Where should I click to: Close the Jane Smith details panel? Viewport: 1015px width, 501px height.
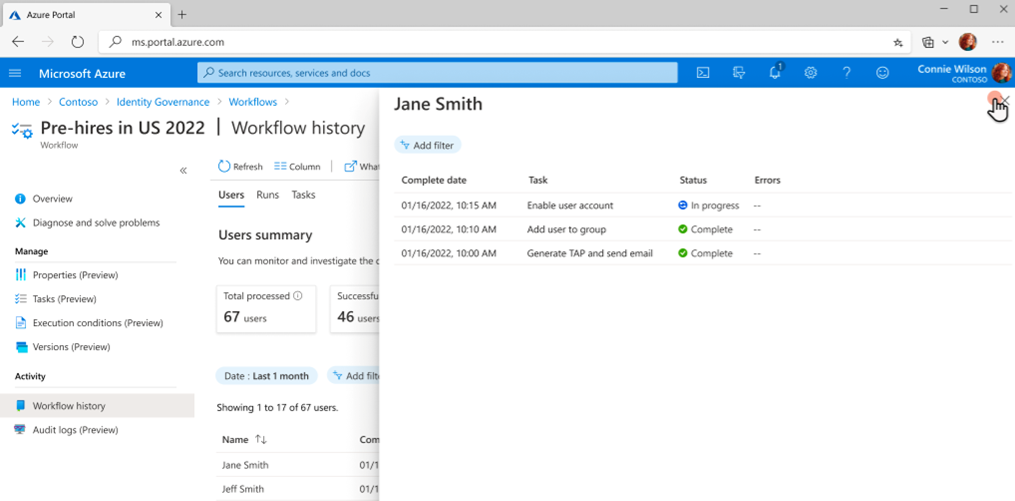[1005, 101]
